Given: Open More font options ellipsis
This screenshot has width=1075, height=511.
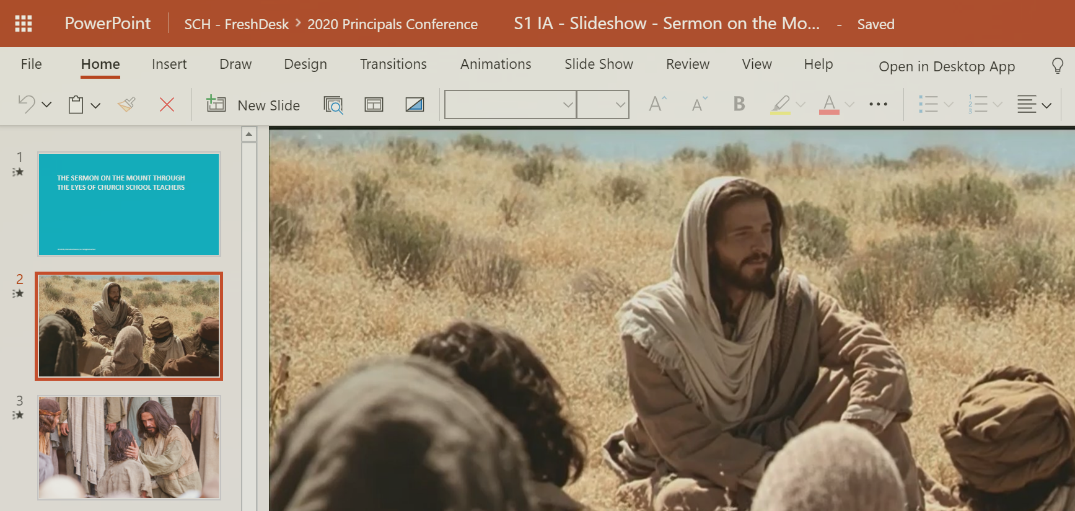Looking at the screenshot, I should pos(878,104).
